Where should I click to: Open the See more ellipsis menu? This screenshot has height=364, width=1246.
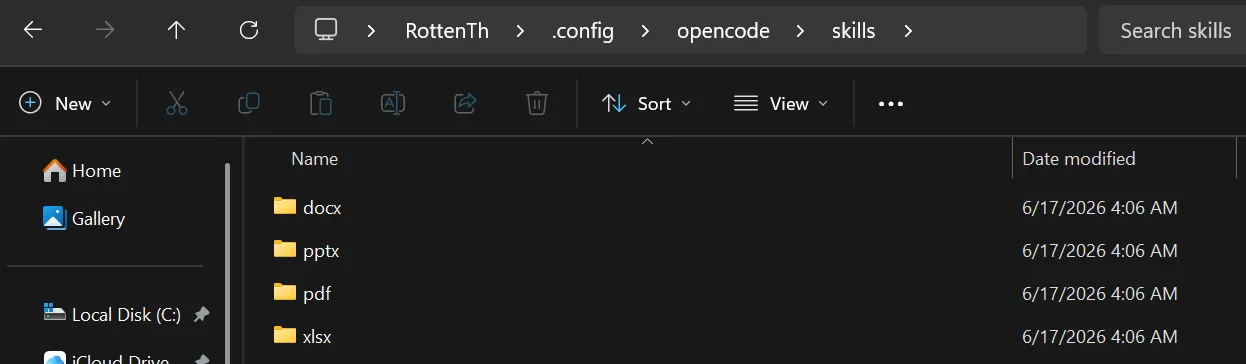pos(890,103)
